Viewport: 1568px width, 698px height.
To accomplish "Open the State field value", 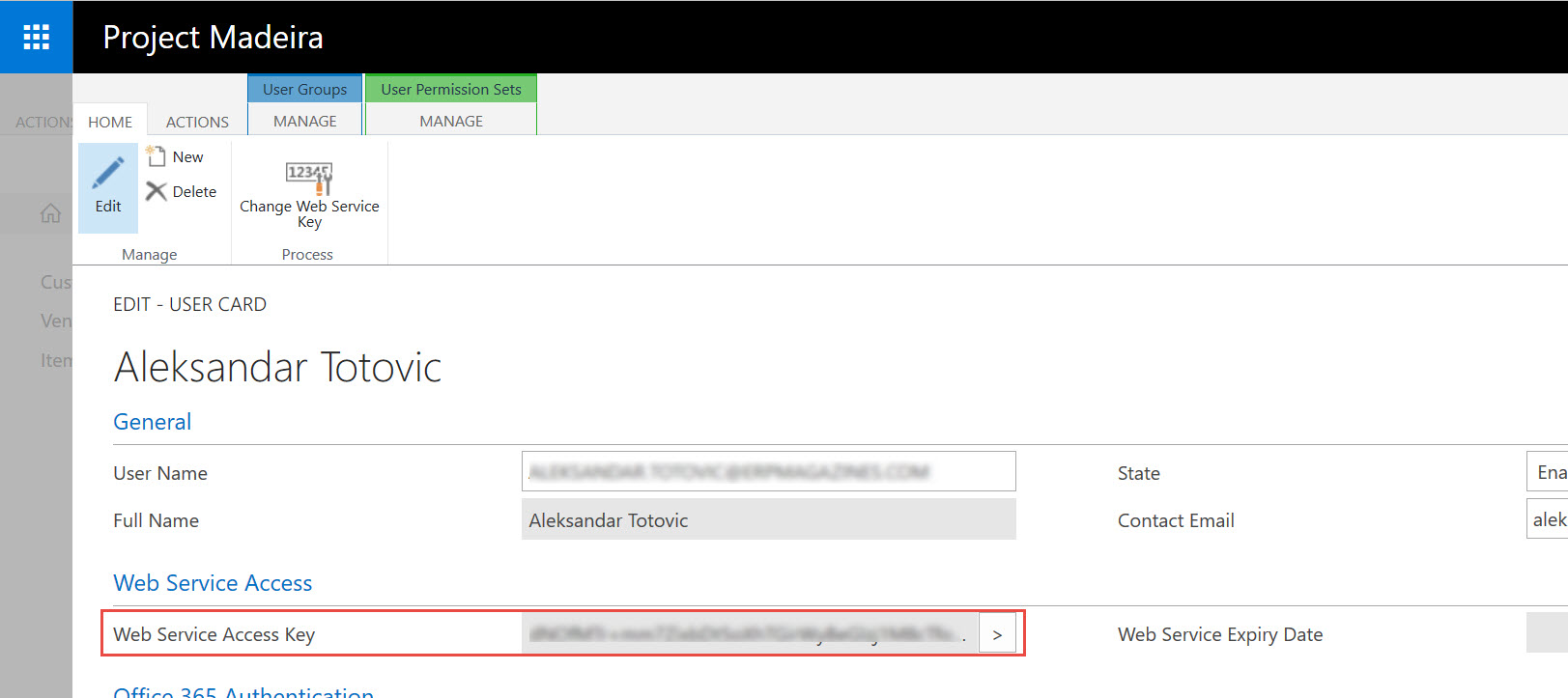I will tap(1546, 472).
